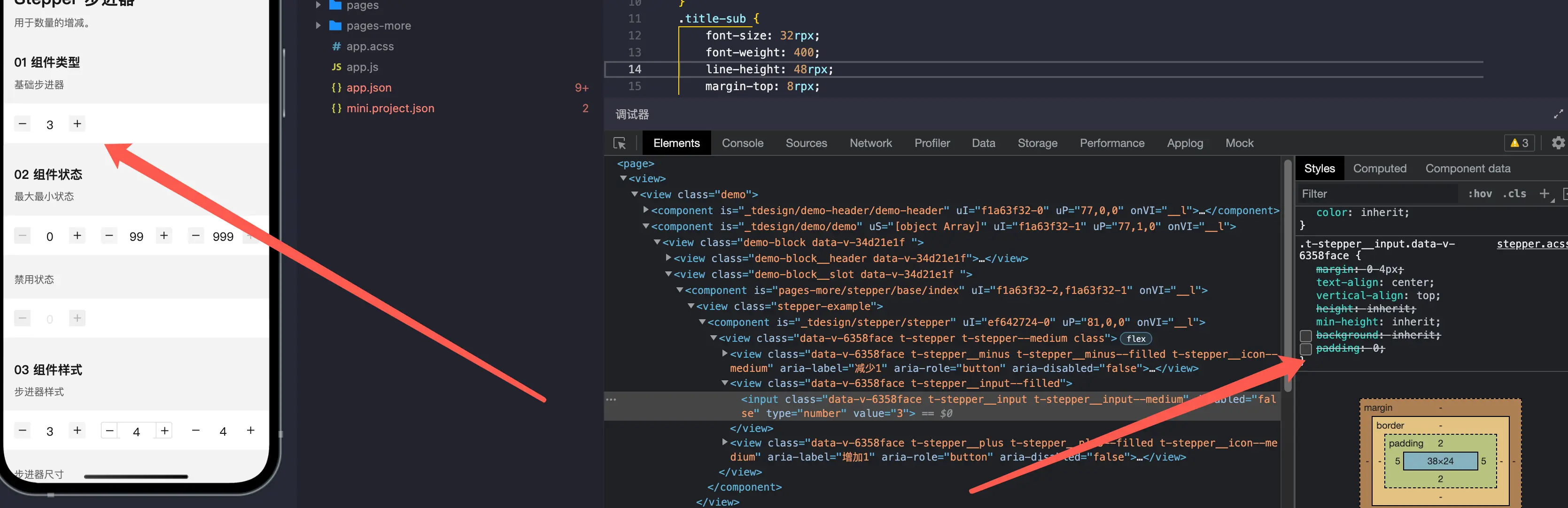
Task: Collapse the stepper-example view node
Action: (691, 306)
